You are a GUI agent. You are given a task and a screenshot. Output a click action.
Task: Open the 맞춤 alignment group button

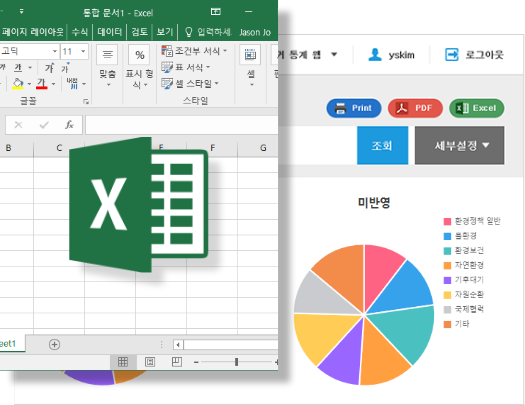coord(107,67)
